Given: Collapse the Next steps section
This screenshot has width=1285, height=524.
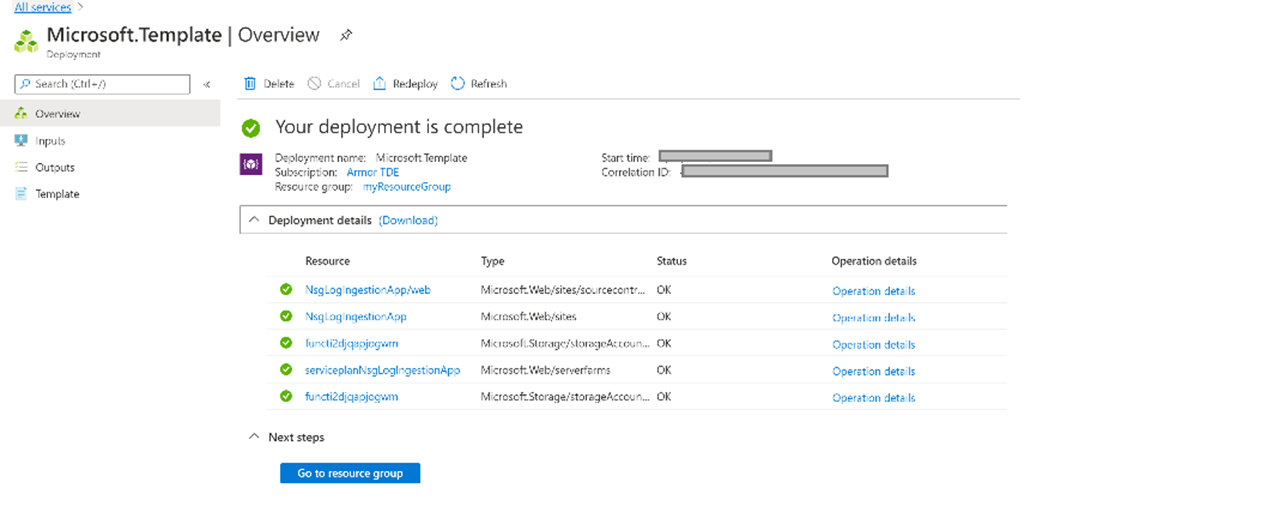Looking at the screenshot, I should click(254, 437).
